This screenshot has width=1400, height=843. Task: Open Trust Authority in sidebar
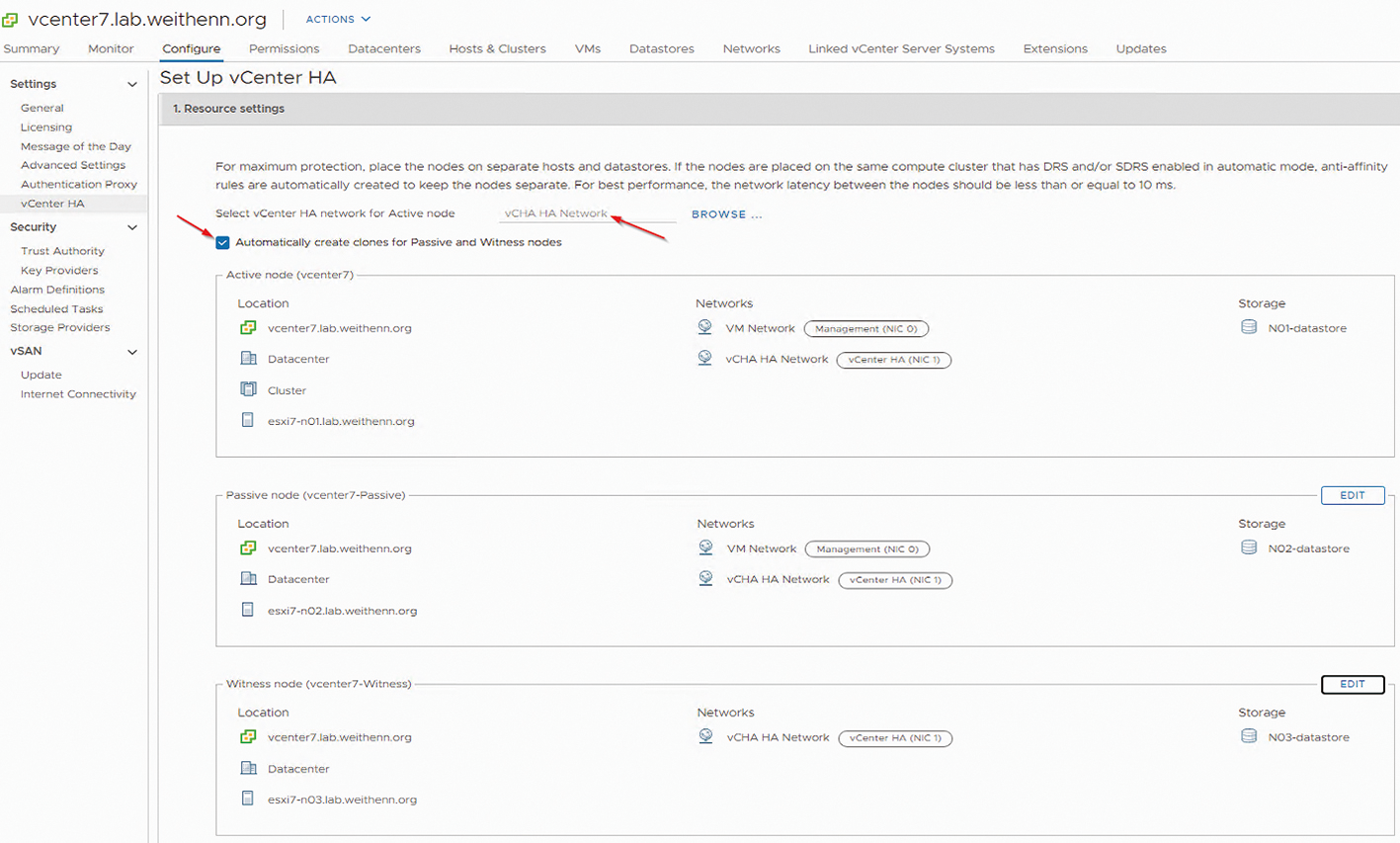pyautogui.click(x=62, y=251)
